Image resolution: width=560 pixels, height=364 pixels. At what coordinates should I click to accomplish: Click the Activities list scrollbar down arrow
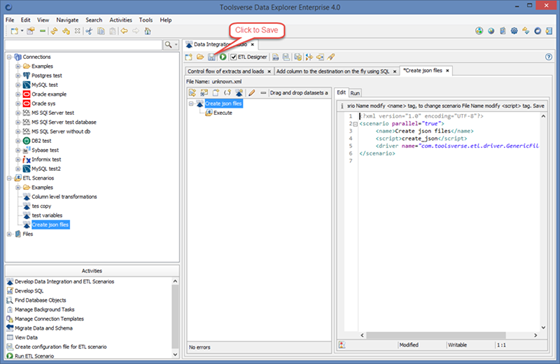[175, 354]
